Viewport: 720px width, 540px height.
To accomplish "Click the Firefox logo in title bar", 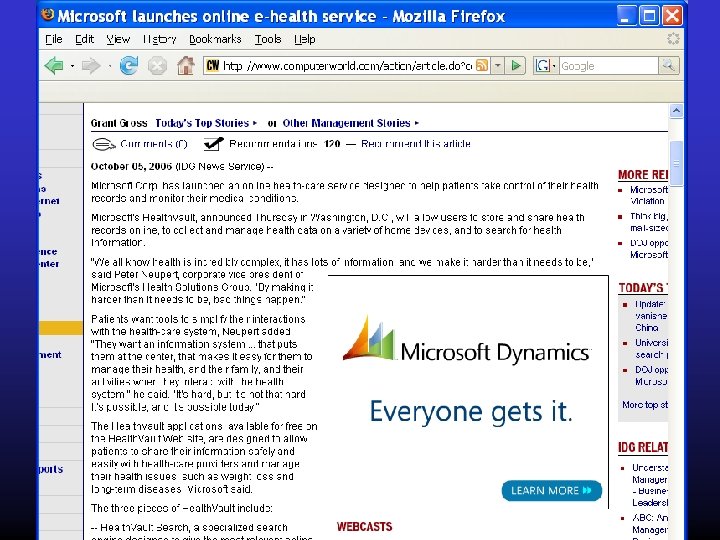I will 47,15.
